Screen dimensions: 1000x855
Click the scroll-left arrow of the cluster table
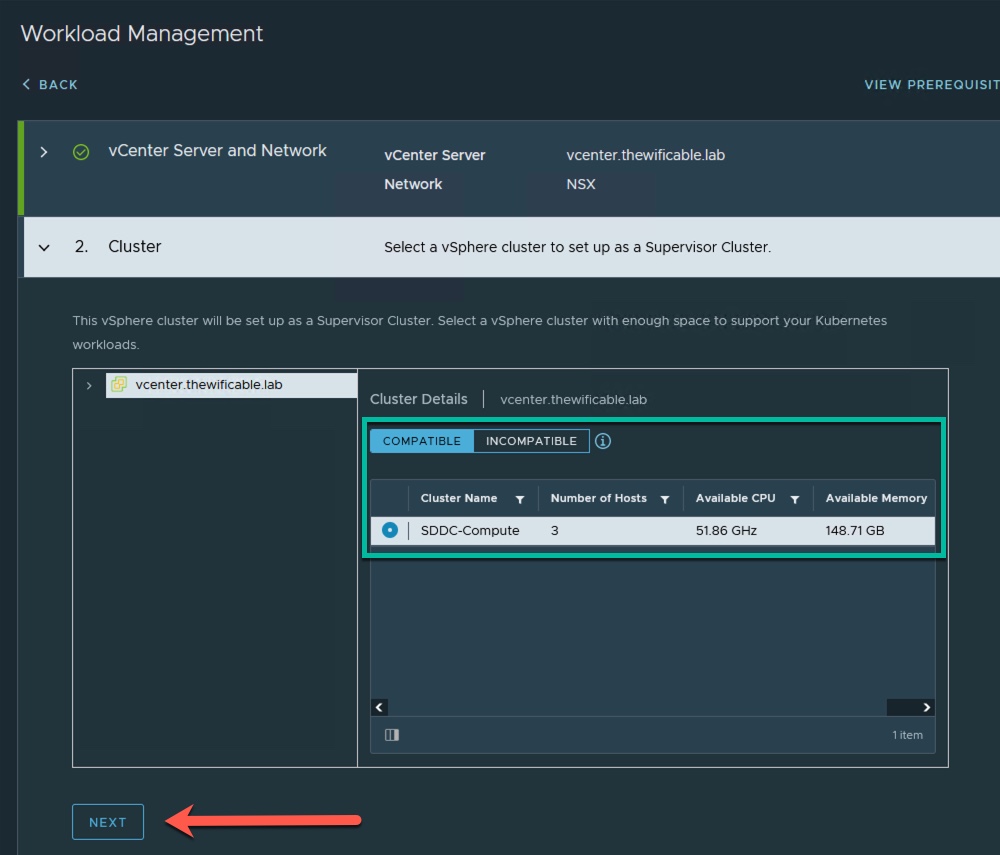coord(380,707)
